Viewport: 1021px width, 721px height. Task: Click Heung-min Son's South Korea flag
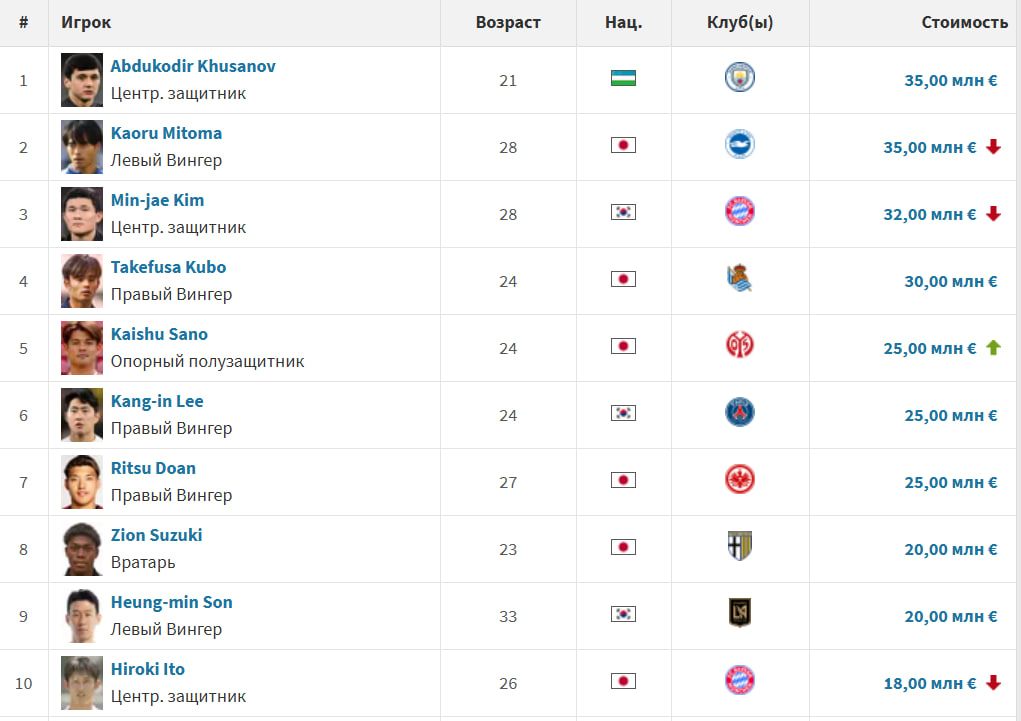point(623,614)
